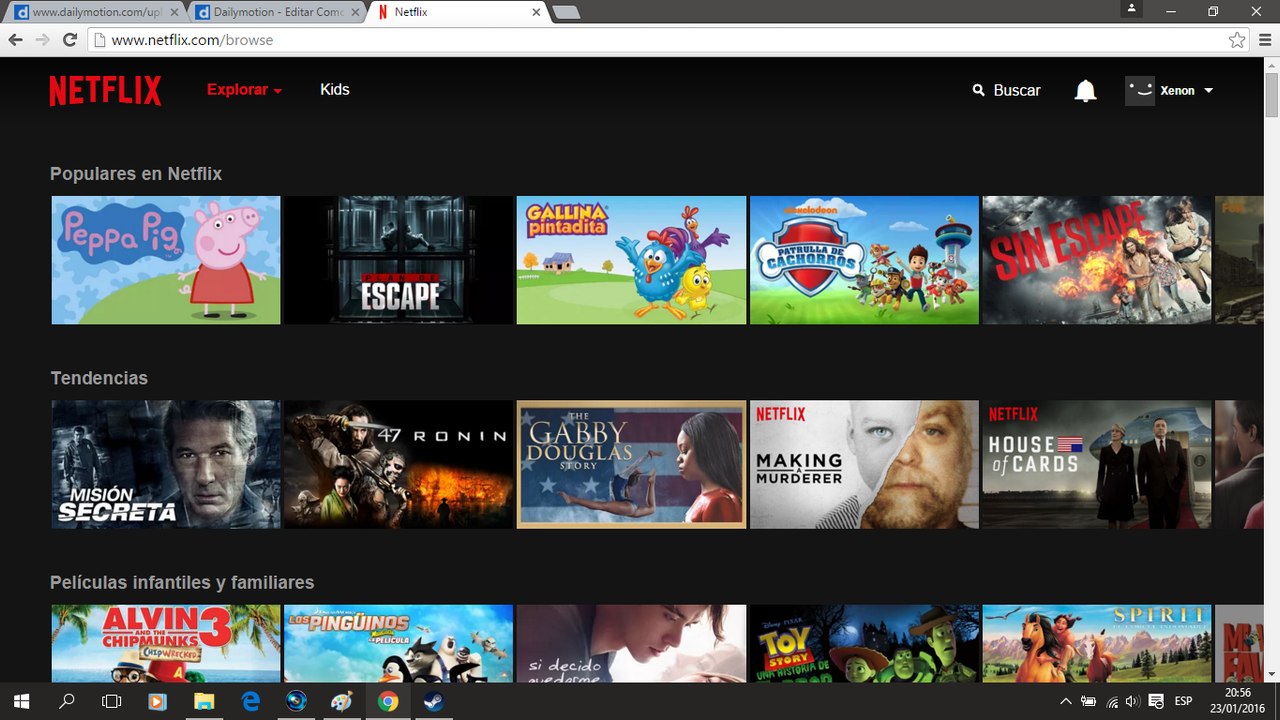Open the camera lens app on taskbar

tap(296, 701)
